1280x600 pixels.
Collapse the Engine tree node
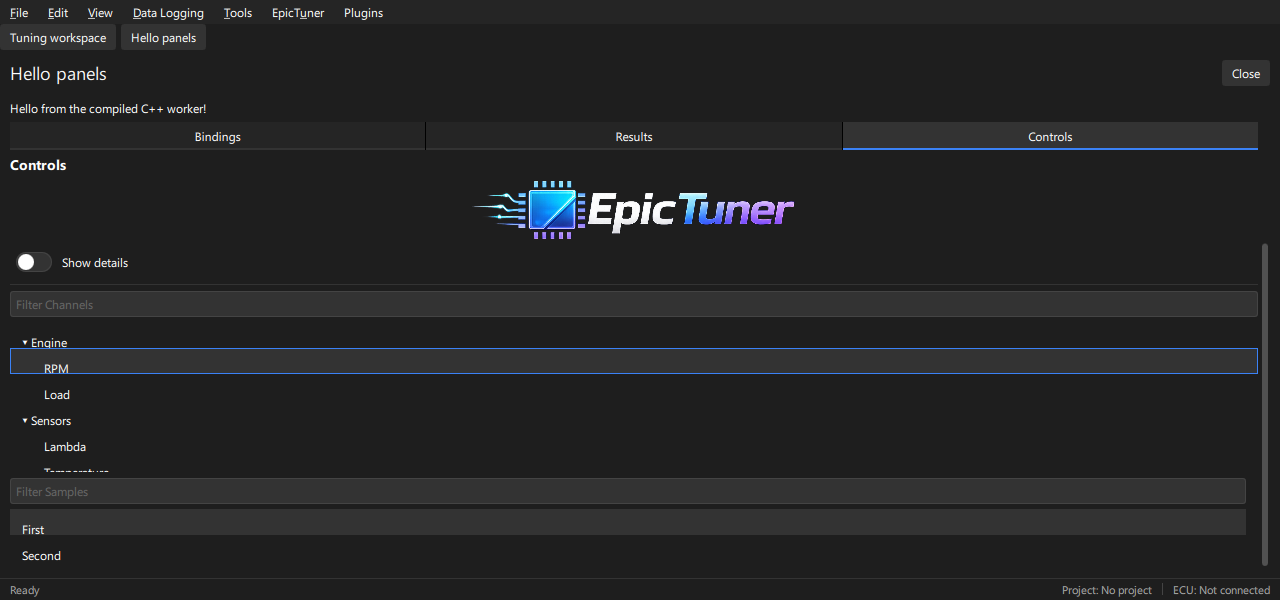(25, 343)
